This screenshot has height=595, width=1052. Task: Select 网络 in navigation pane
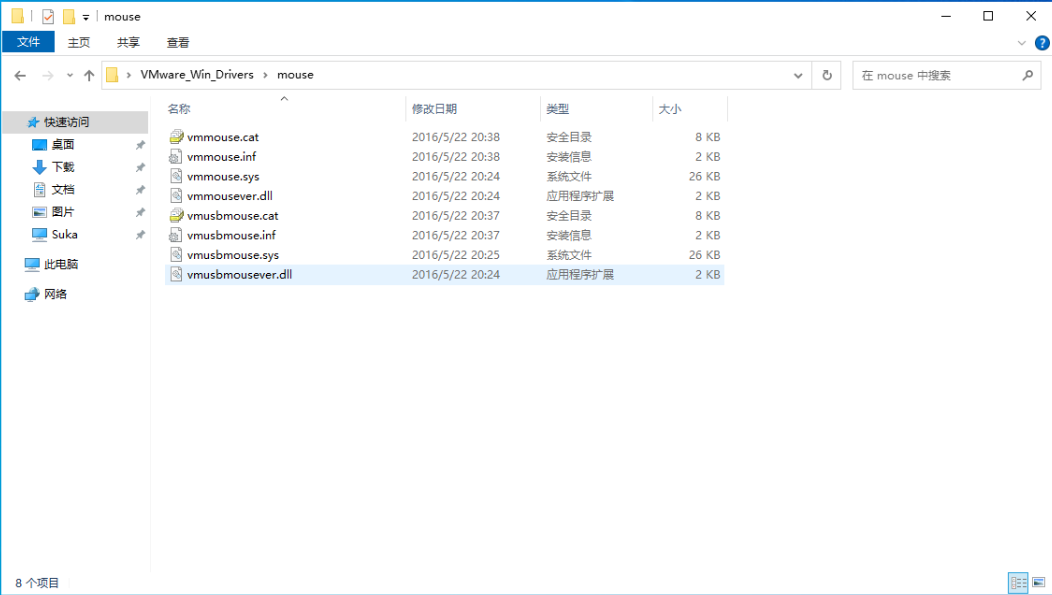[55, 294]
